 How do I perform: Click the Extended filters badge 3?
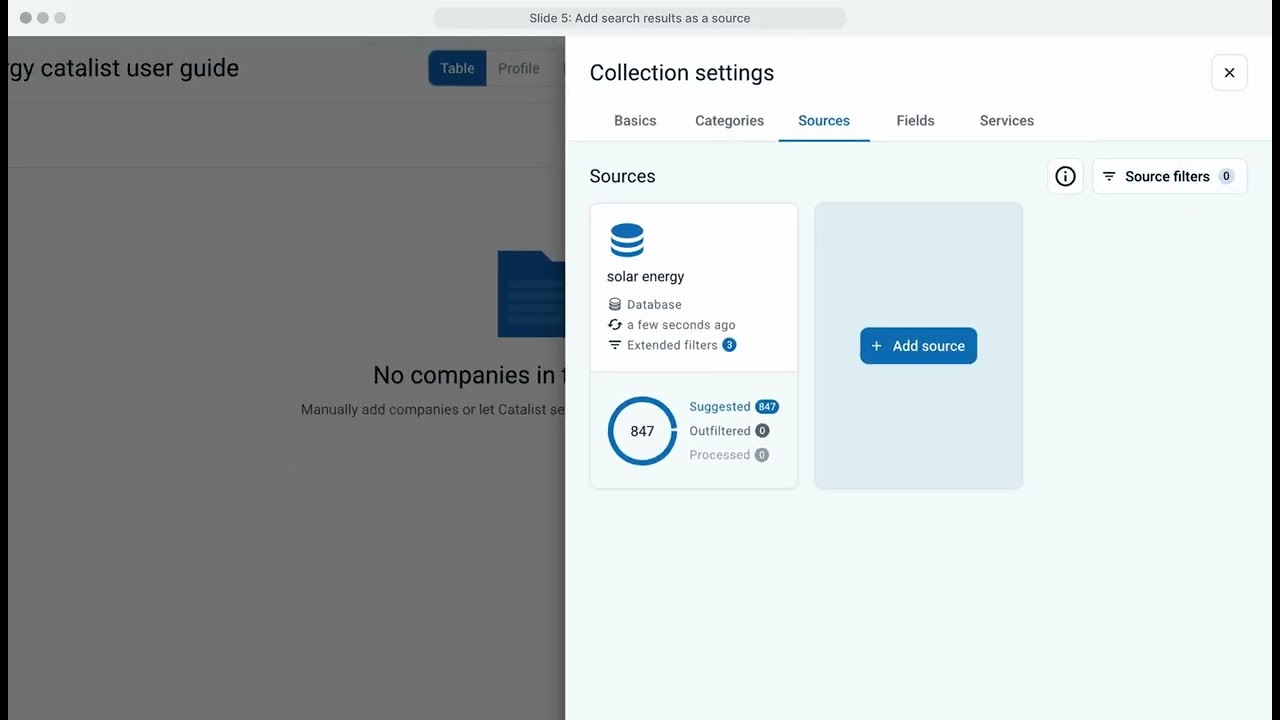click(x=729, y=345)
